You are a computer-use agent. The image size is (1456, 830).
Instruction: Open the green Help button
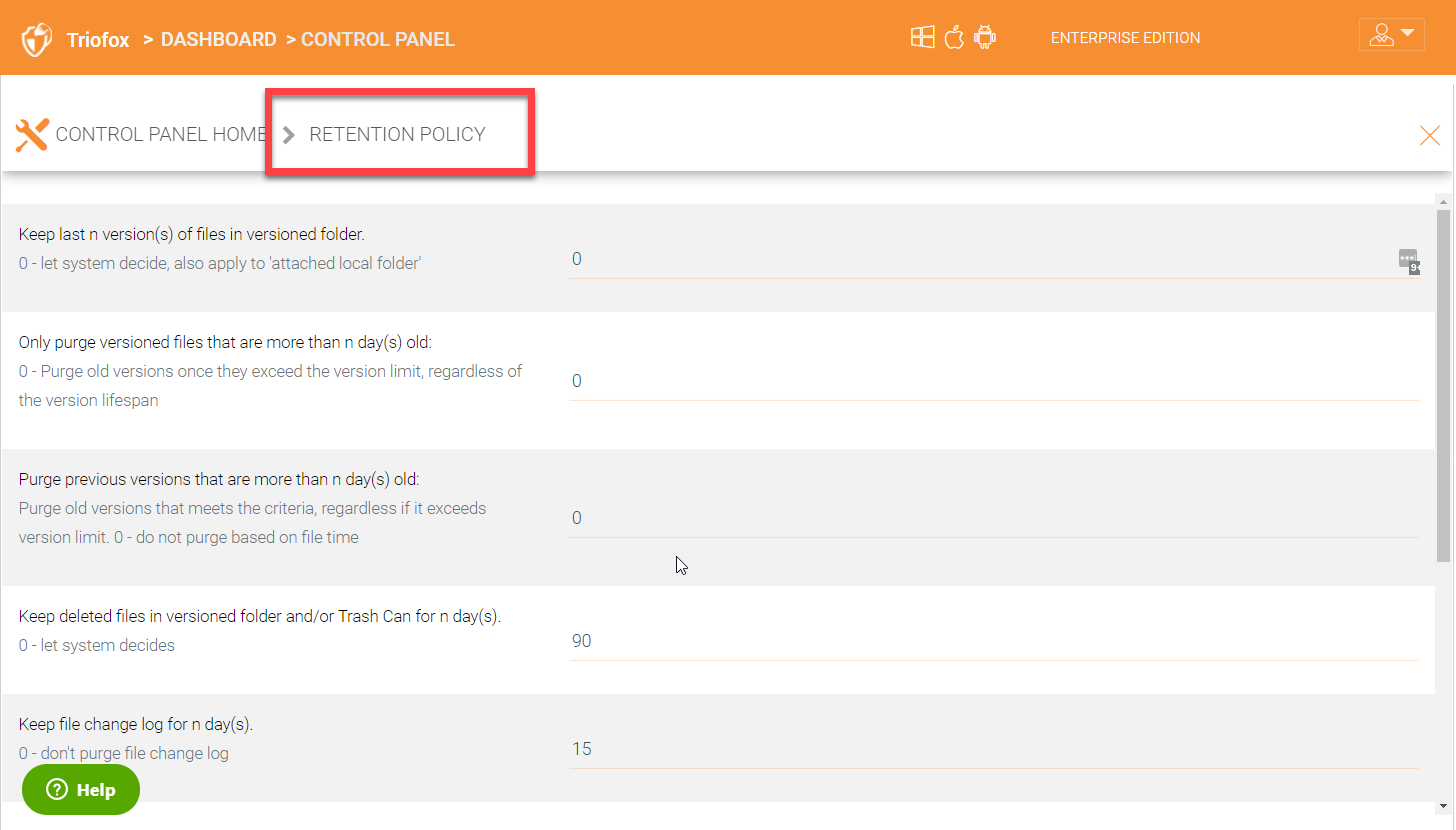[x=81, y=790]
